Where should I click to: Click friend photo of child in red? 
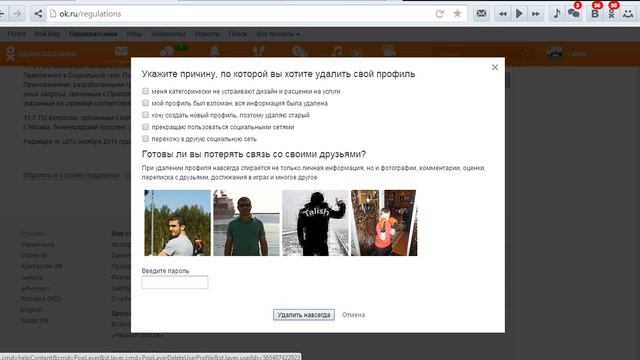coord(384,223)
